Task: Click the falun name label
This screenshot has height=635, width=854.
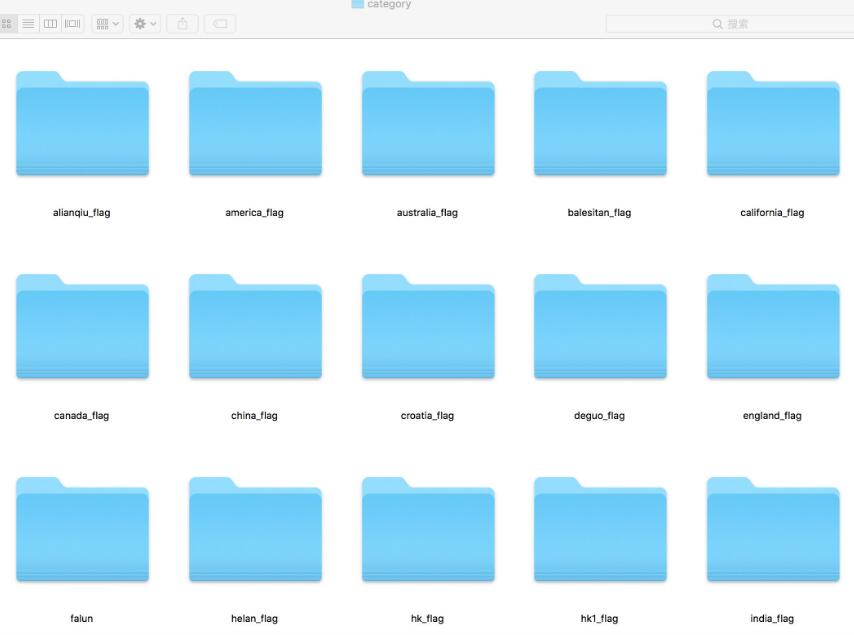Action: coord(82,619)
